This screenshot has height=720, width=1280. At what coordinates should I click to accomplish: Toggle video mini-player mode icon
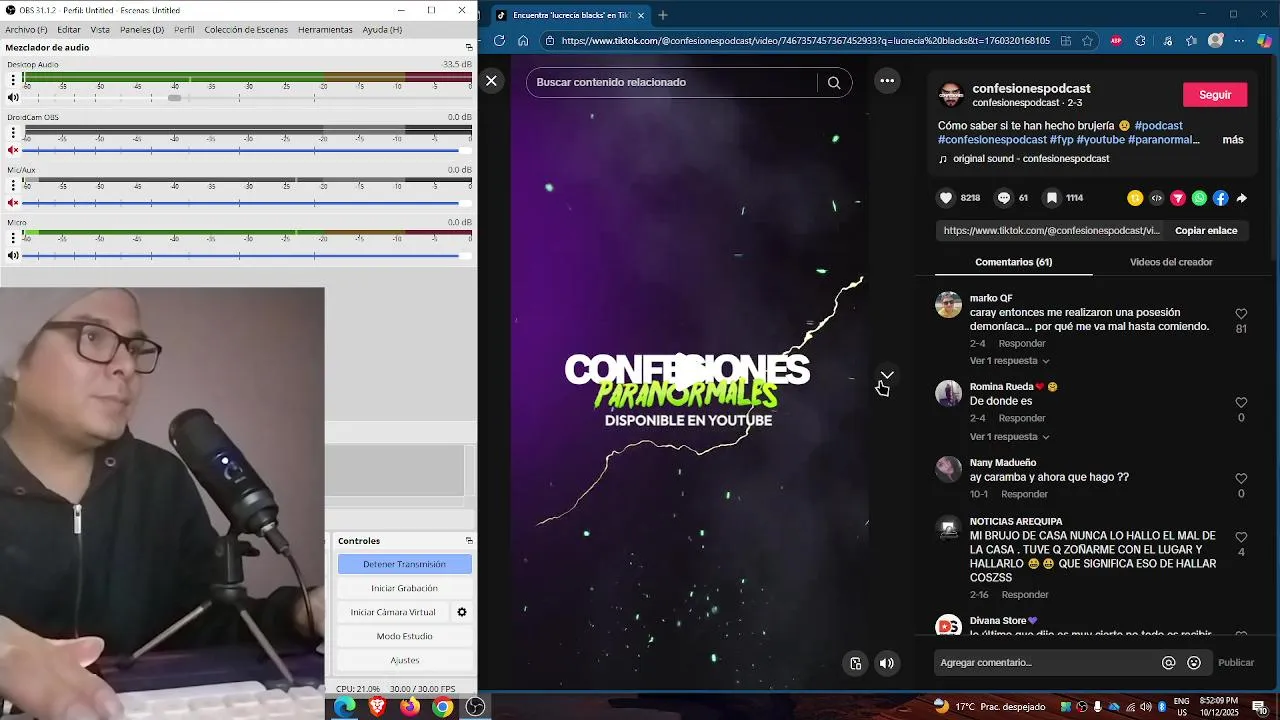point(856,663)
